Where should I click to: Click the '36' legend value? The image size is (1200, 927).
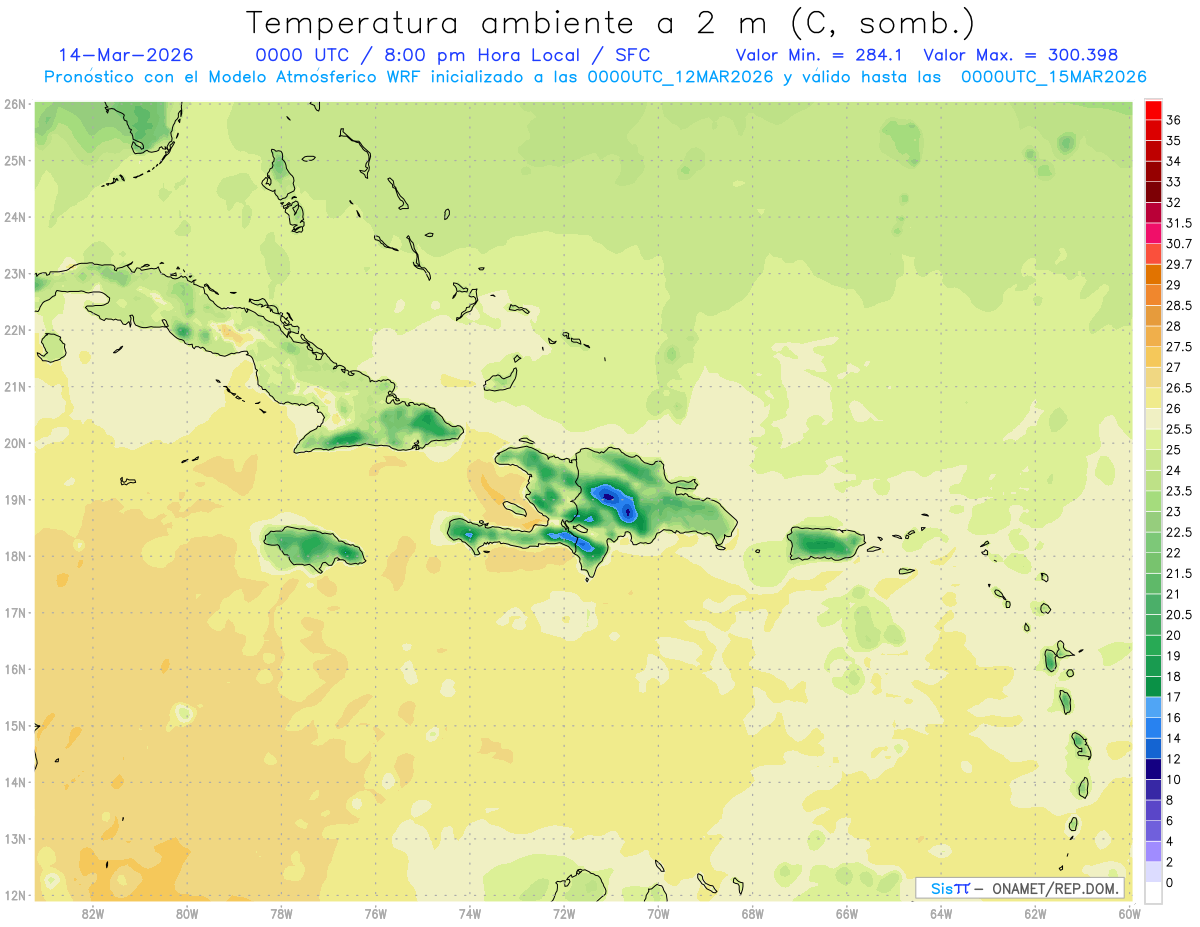coord(1174,120)
